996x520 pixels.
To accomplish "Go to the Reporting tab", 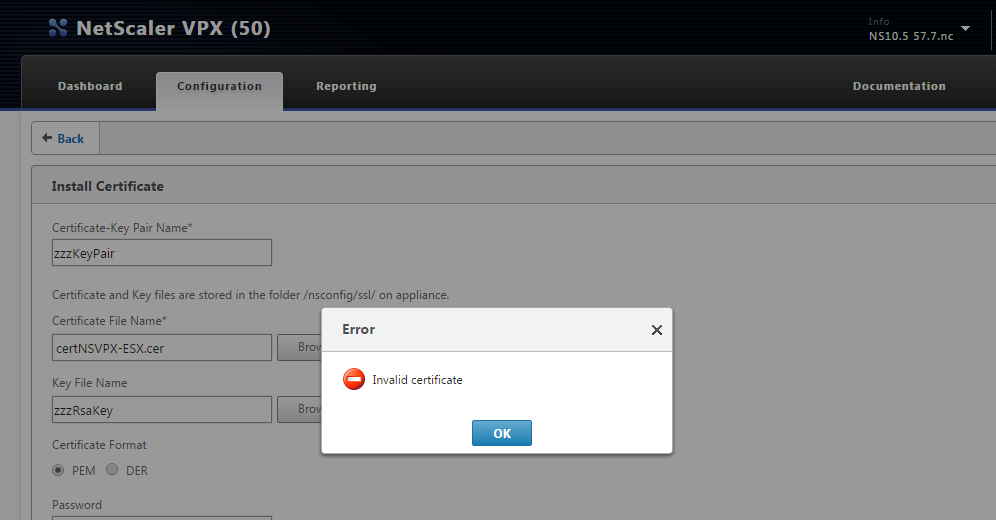I will click(x=346, y=86).
